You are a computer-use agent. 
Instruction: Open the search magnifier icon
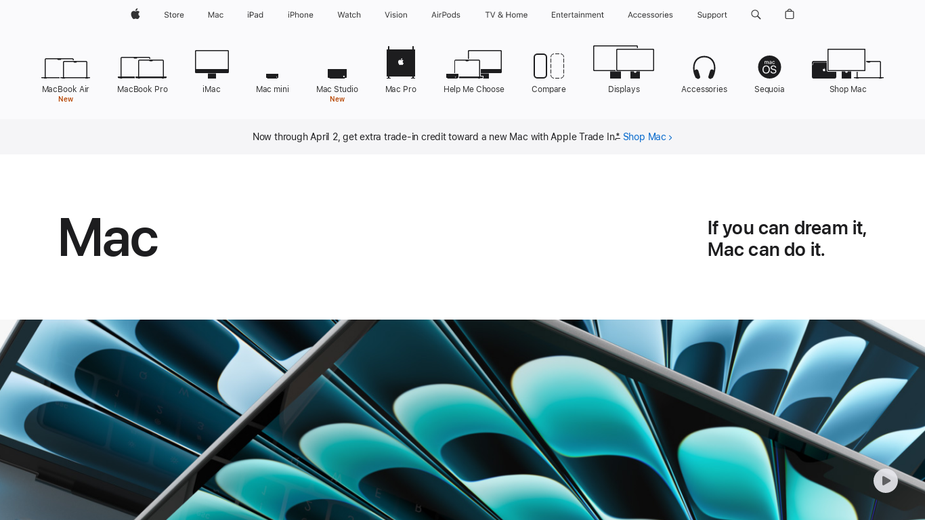[756, 14]
